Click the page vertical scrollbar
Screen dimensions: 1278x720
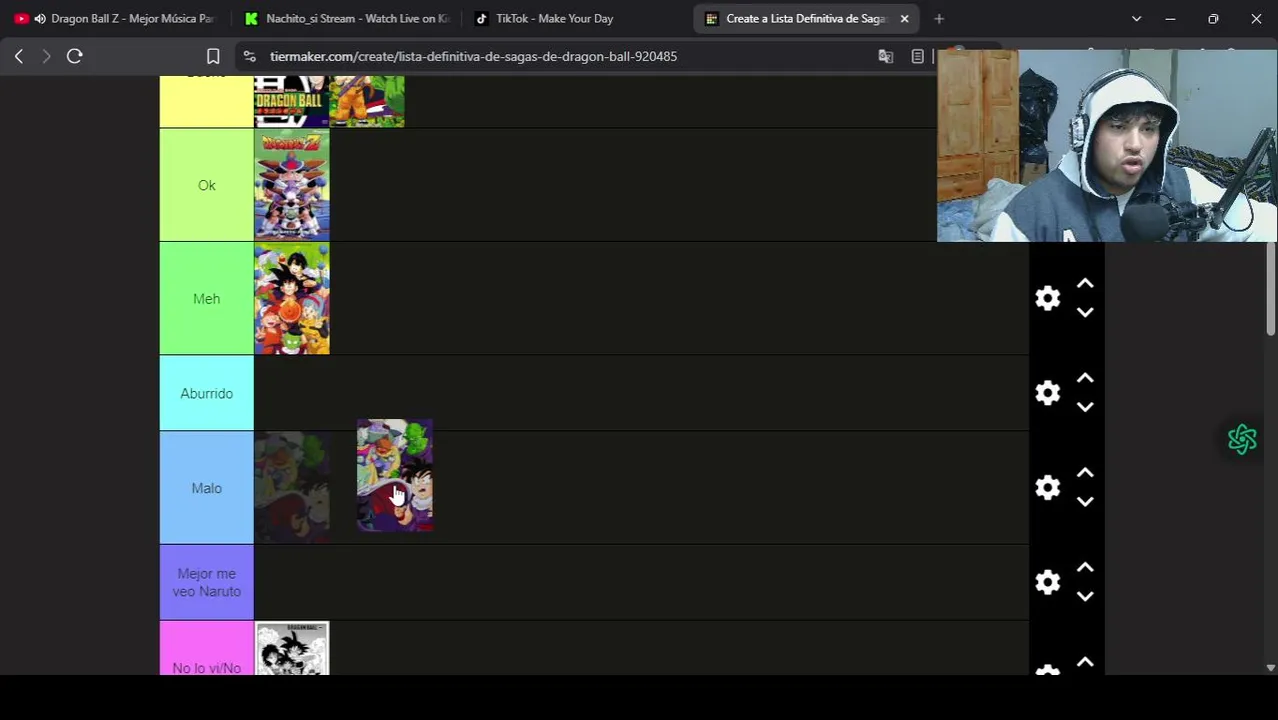[x=1271, y=290]
